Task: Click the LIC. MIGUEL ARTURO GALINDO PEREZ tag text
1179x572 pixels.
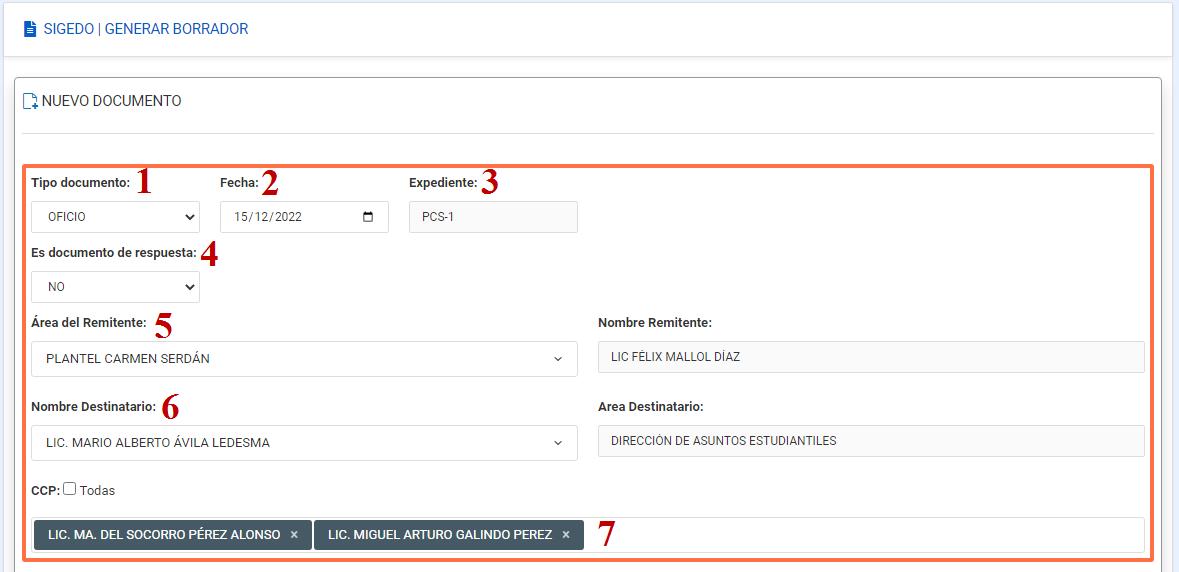Action: click(440, 534)
